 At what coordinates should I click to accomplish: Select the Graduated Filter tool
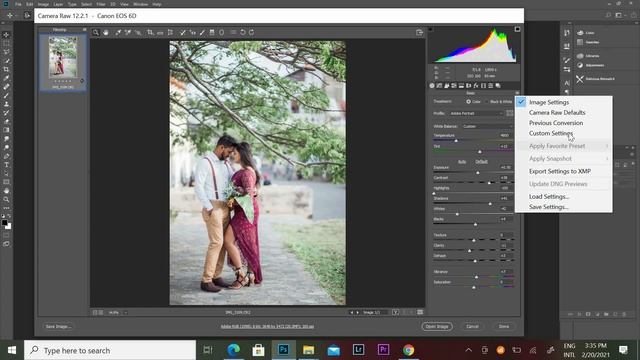212,33
